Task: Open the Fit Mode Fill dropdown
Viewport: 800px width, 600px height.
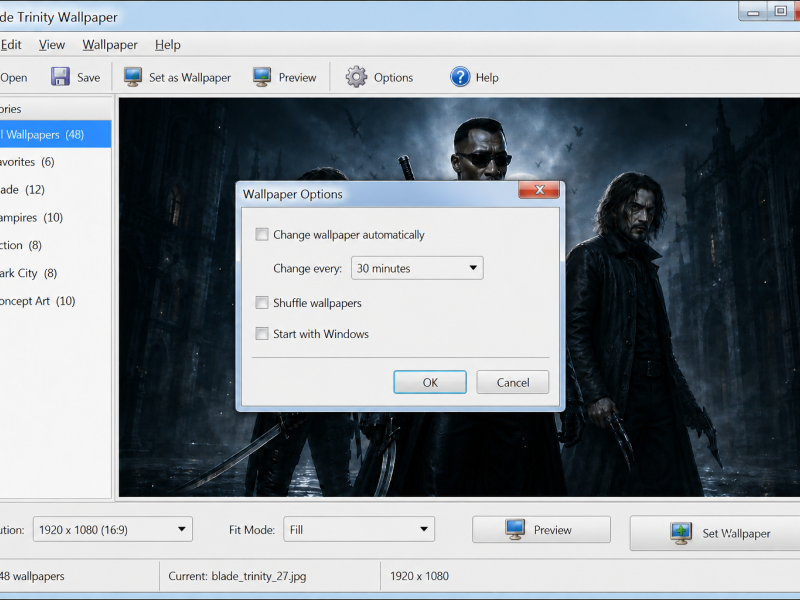Action: coord(359,529)
